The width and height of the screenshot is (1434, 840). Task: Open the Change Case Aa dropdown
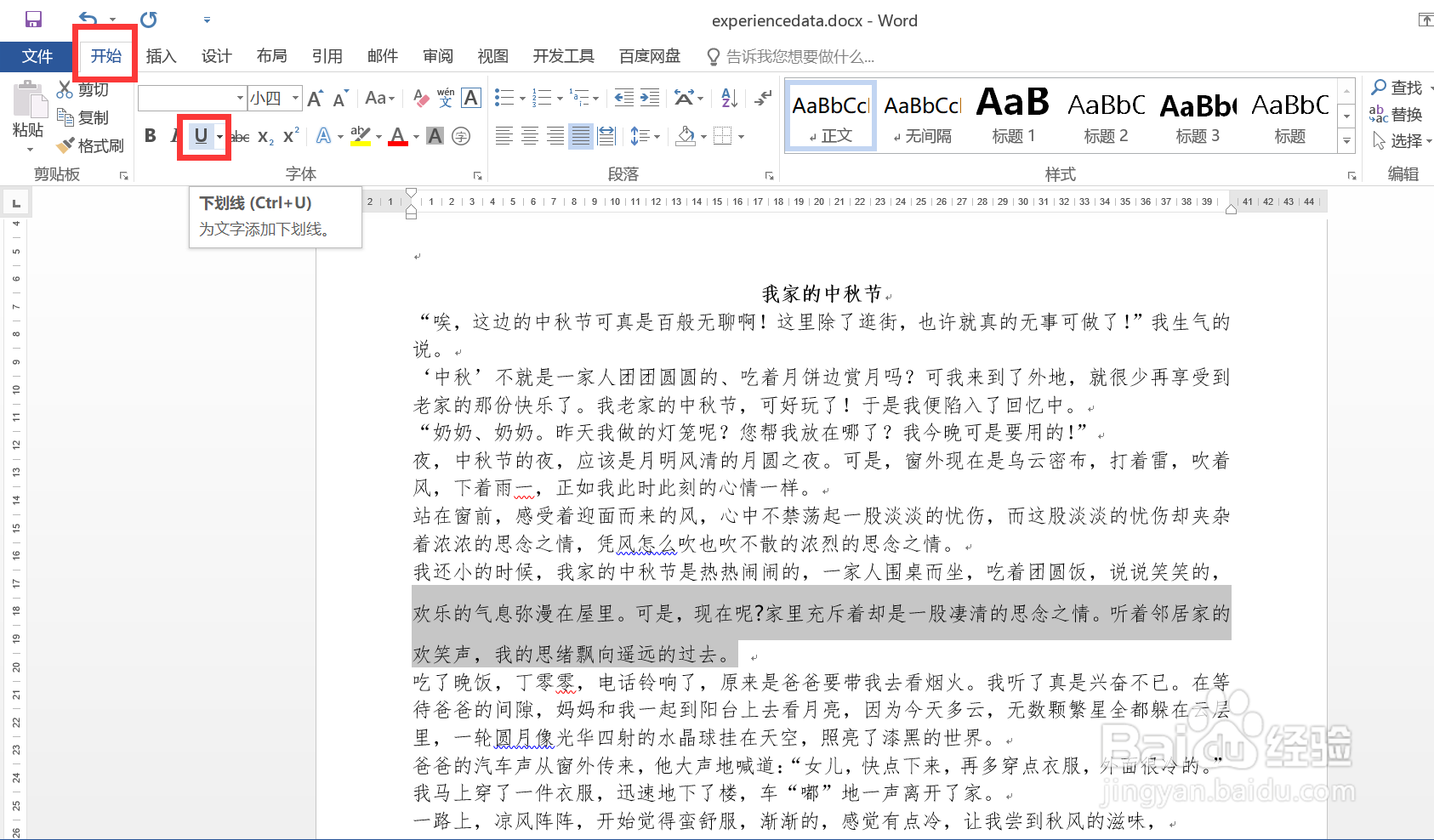(x=380, y=99)
